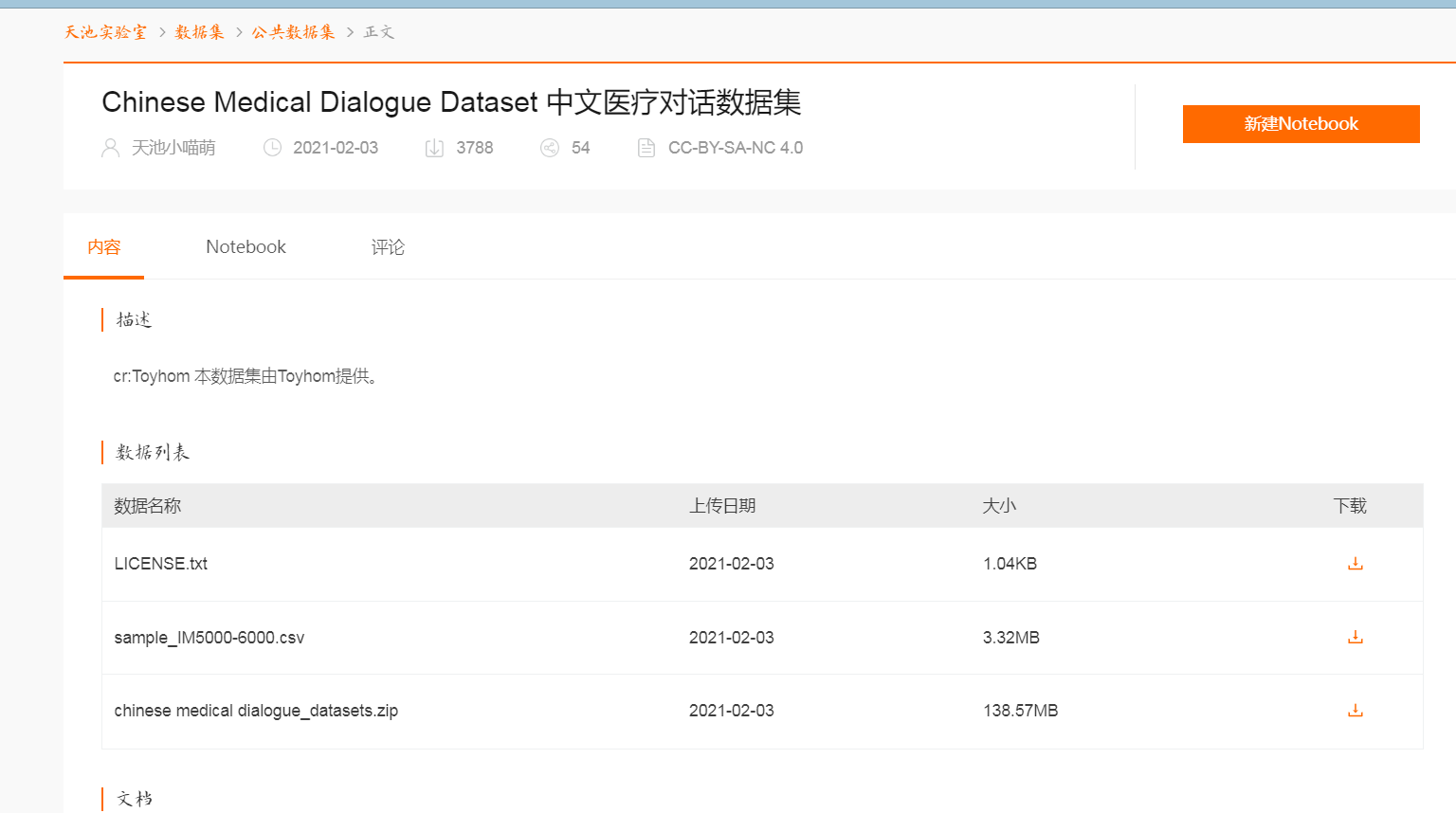This screenshot has width=1456, height=813.
Task: Download the LICENSE.txt file
Action: point(1355,564)
